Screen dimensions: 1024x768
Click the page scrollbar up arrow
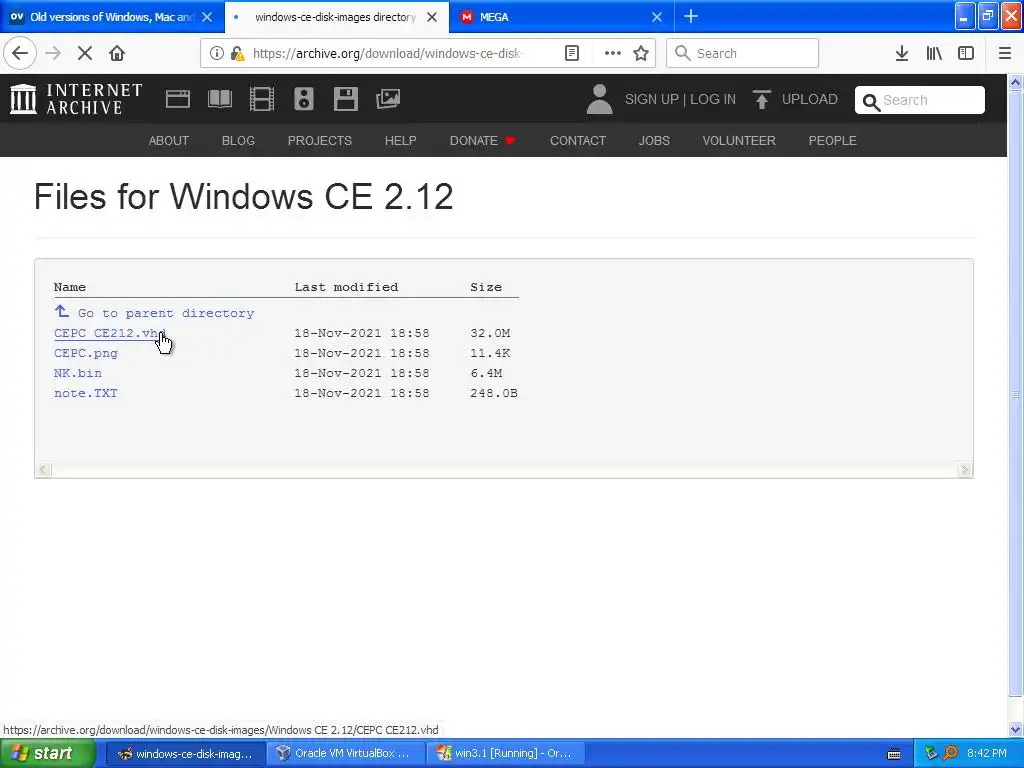point(1016,82)
